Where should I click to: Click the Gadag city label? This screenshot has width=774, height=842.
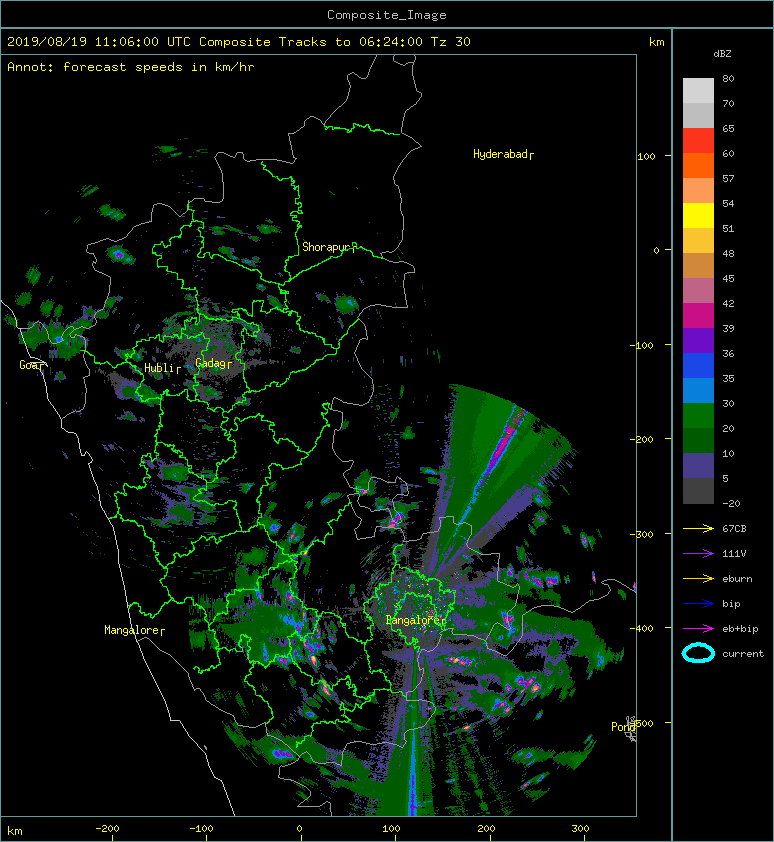coord(211,363)
